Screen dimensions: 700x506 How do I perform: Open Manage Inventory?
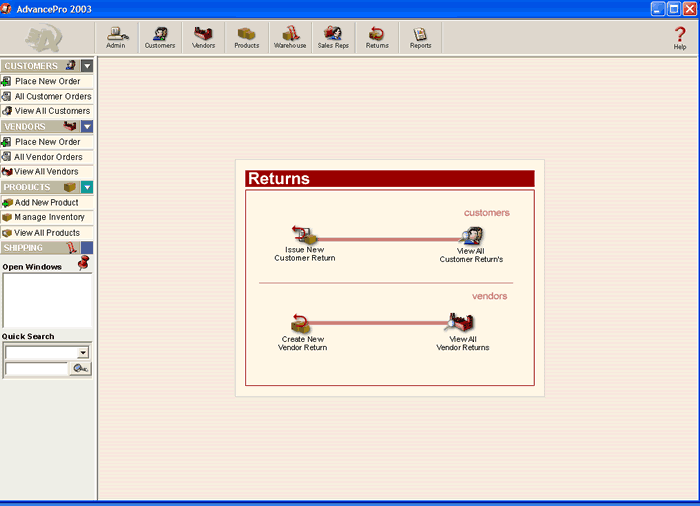click(47, 217)
